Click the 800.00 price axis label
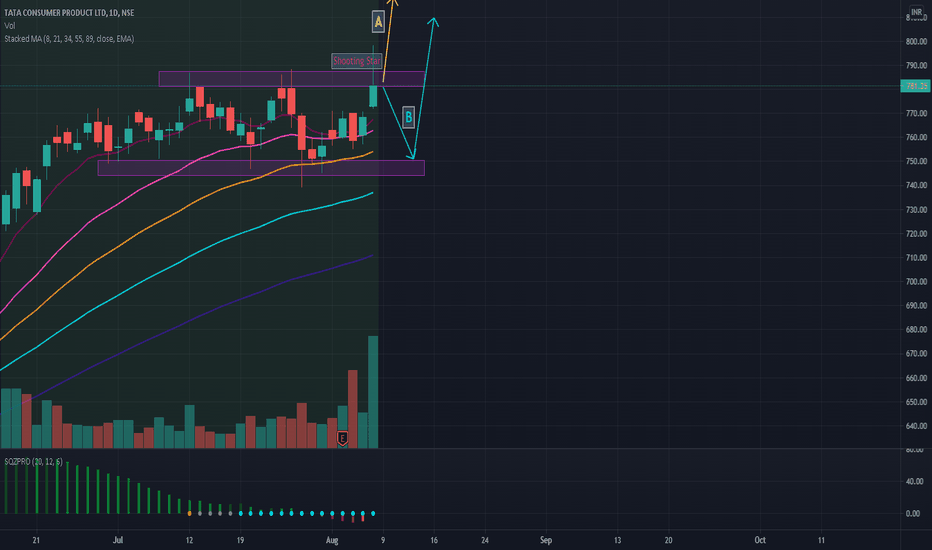This screenshot has width=932, height=550. point(916,42)
